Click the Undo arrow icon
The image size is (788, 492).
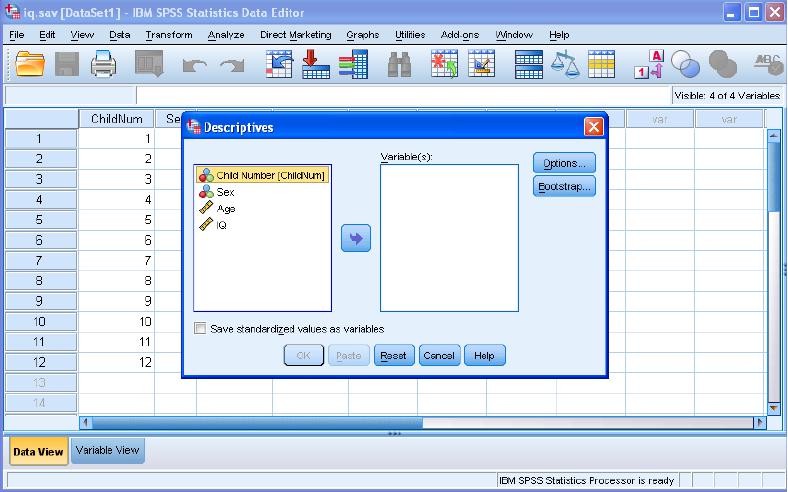pos(194,65)
